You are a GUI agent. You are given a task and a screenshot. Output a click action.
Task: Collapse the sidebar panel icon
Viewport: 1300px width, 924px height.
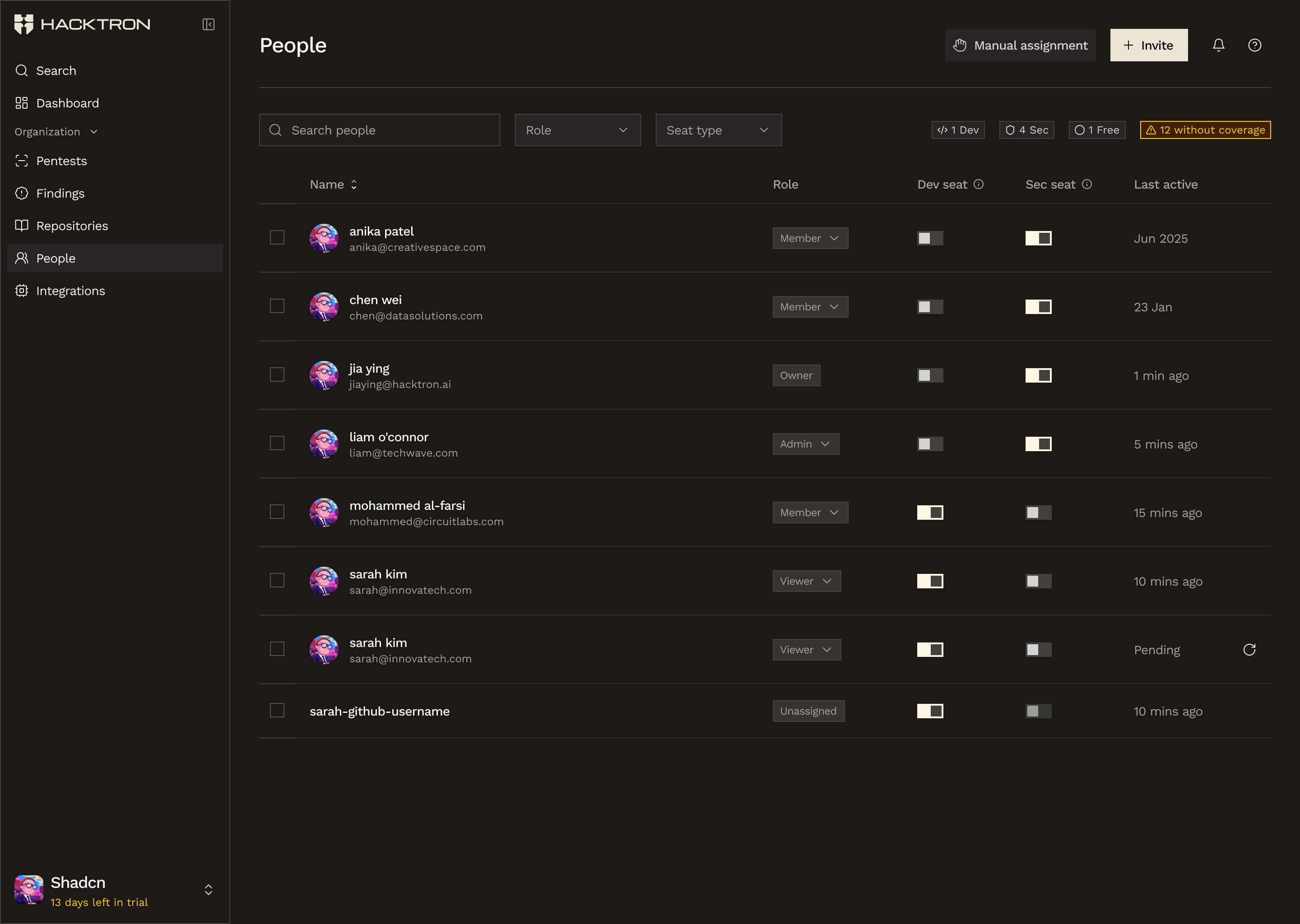[x=209, y=24]
